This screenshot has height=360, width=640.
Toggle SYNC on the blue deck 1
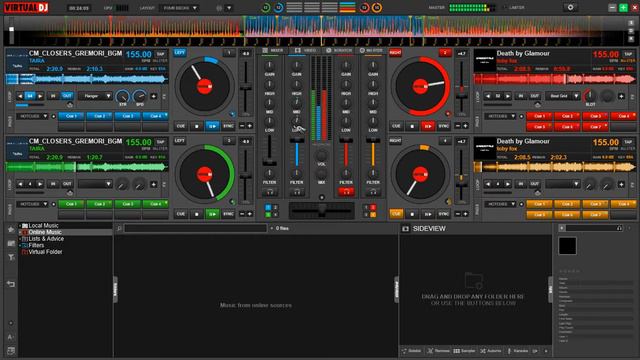coord(228,126)
